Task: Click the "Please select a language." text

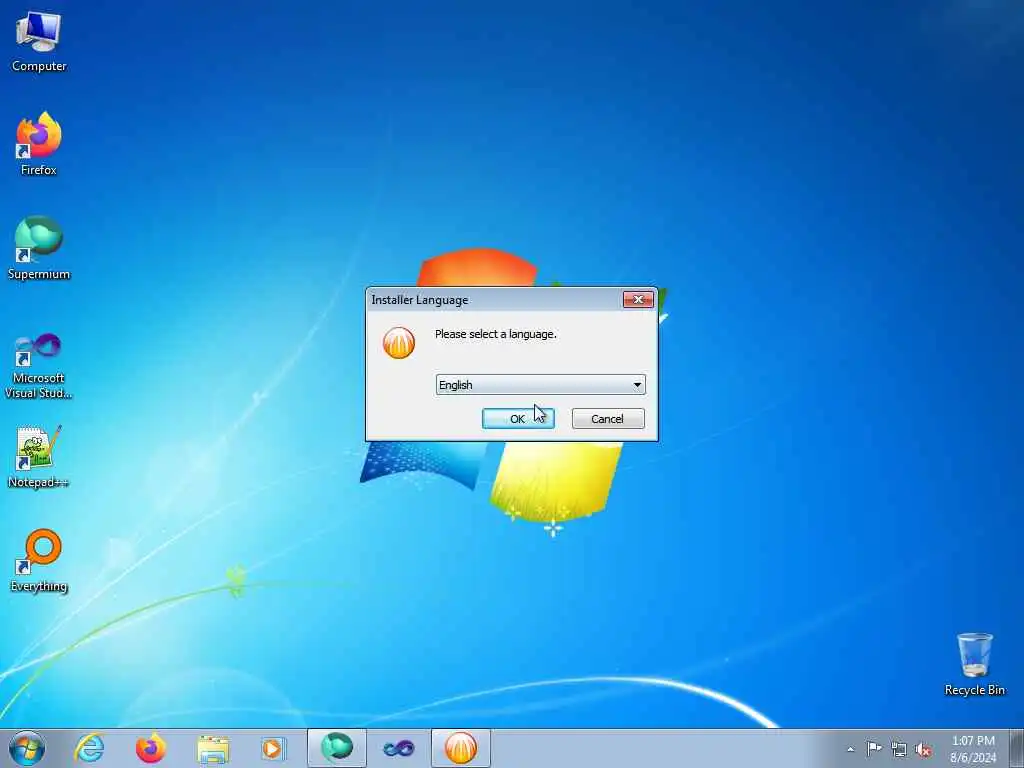Action: point(495,334)
